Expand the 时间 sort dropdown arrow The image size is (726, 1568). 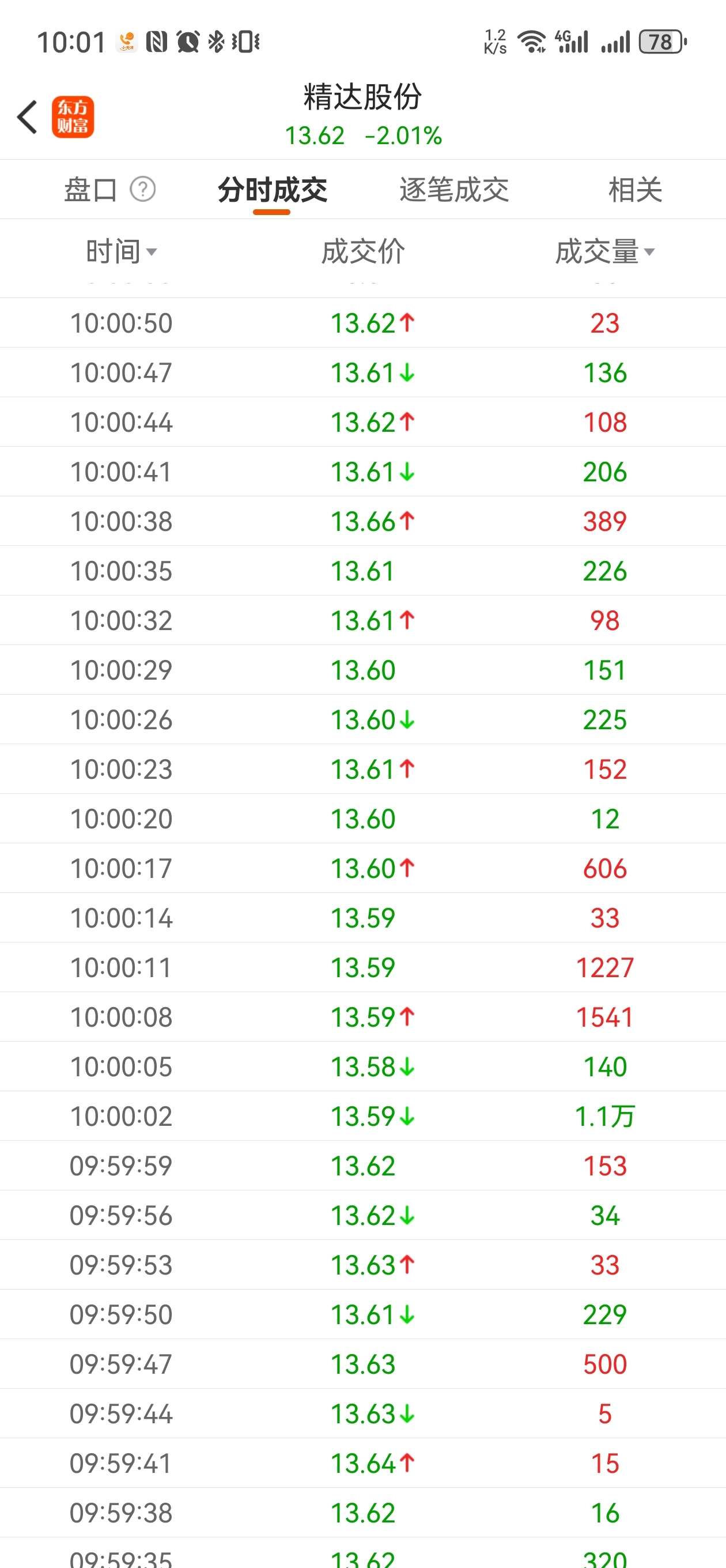[x=152, y=252]
